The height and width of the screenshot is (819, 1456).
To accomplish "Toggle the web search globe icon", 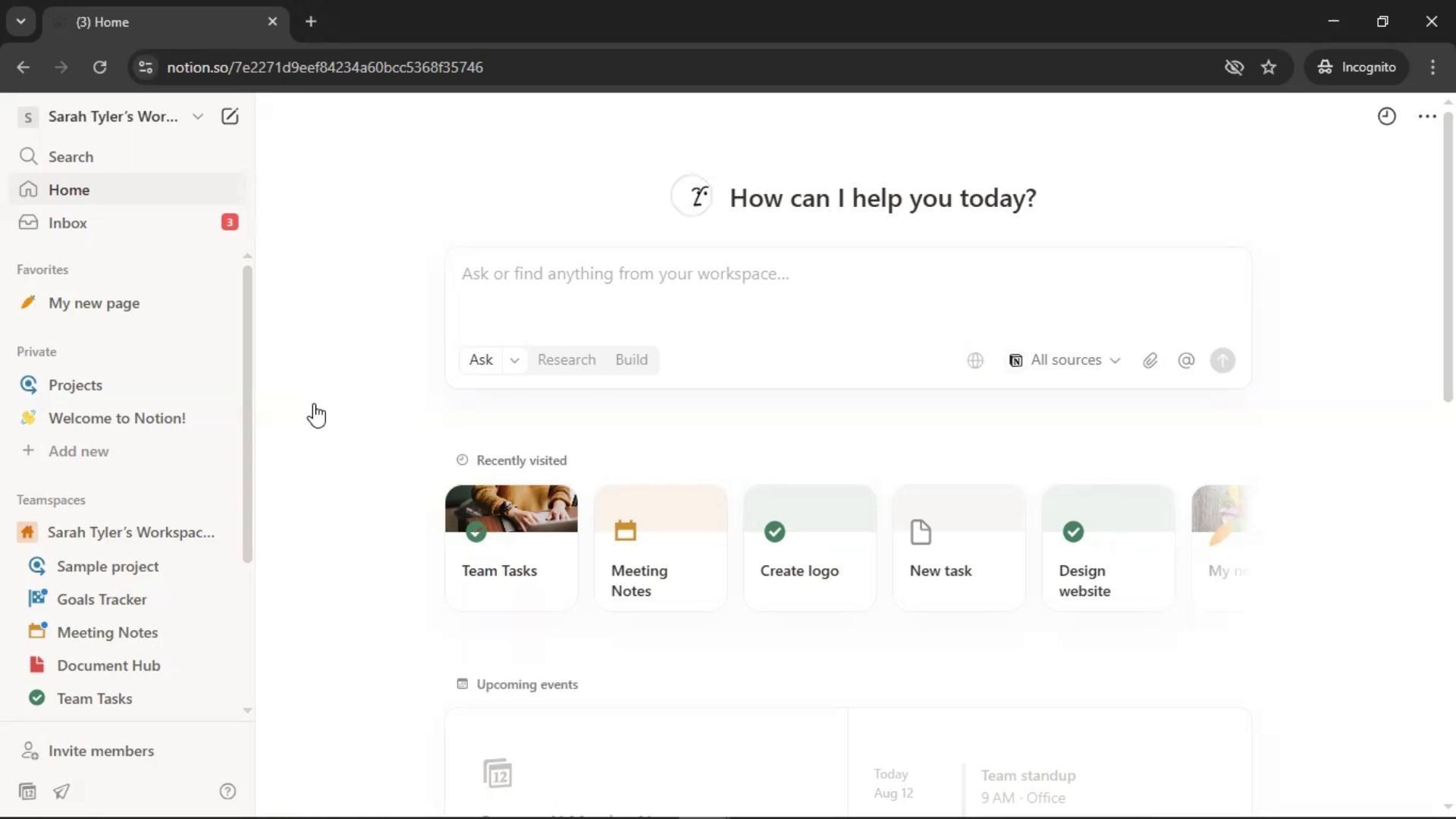I will coord(975,360).
